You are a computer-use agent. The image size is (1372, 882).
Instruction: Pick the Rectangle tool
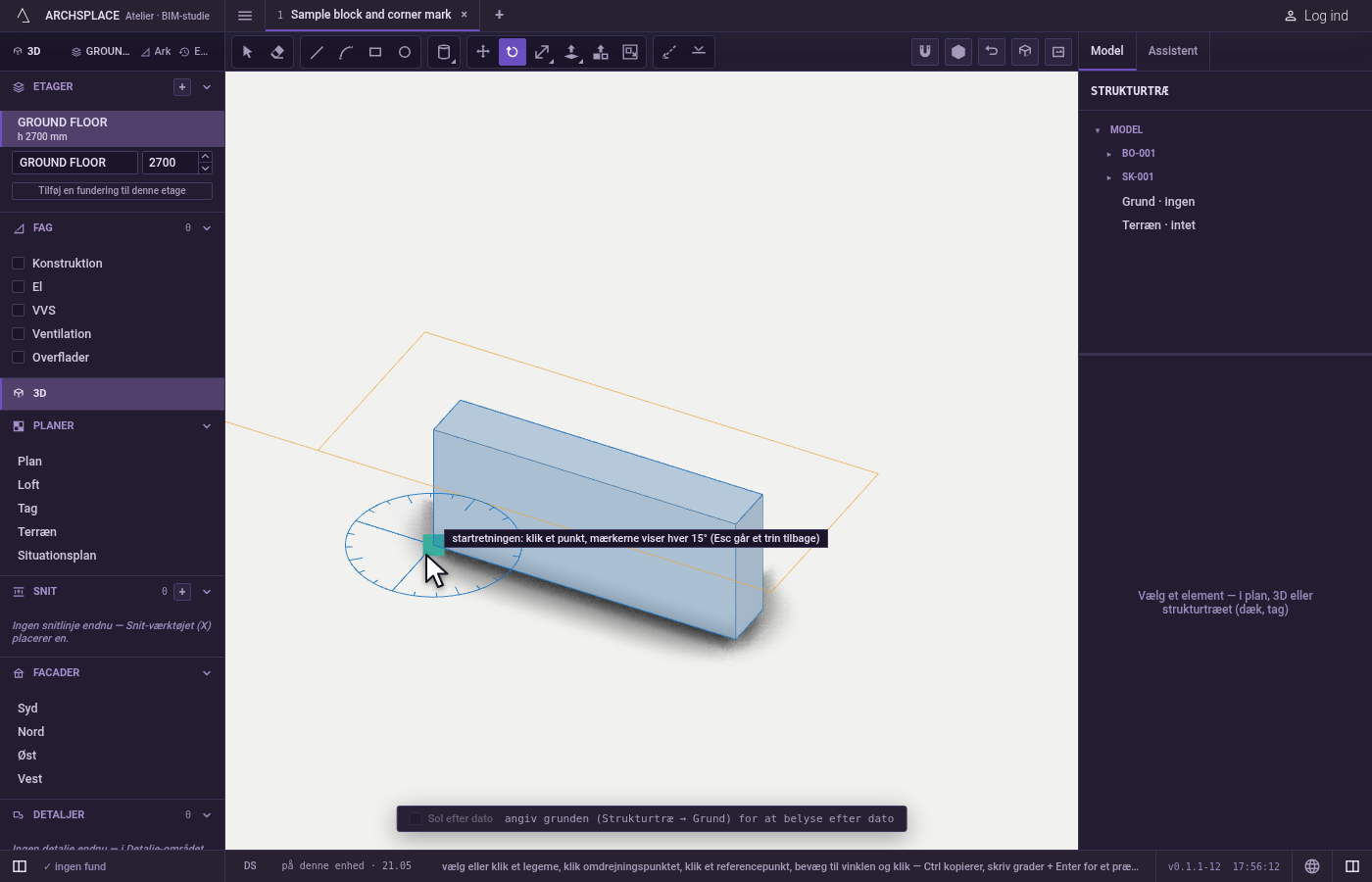pos(375,52)
